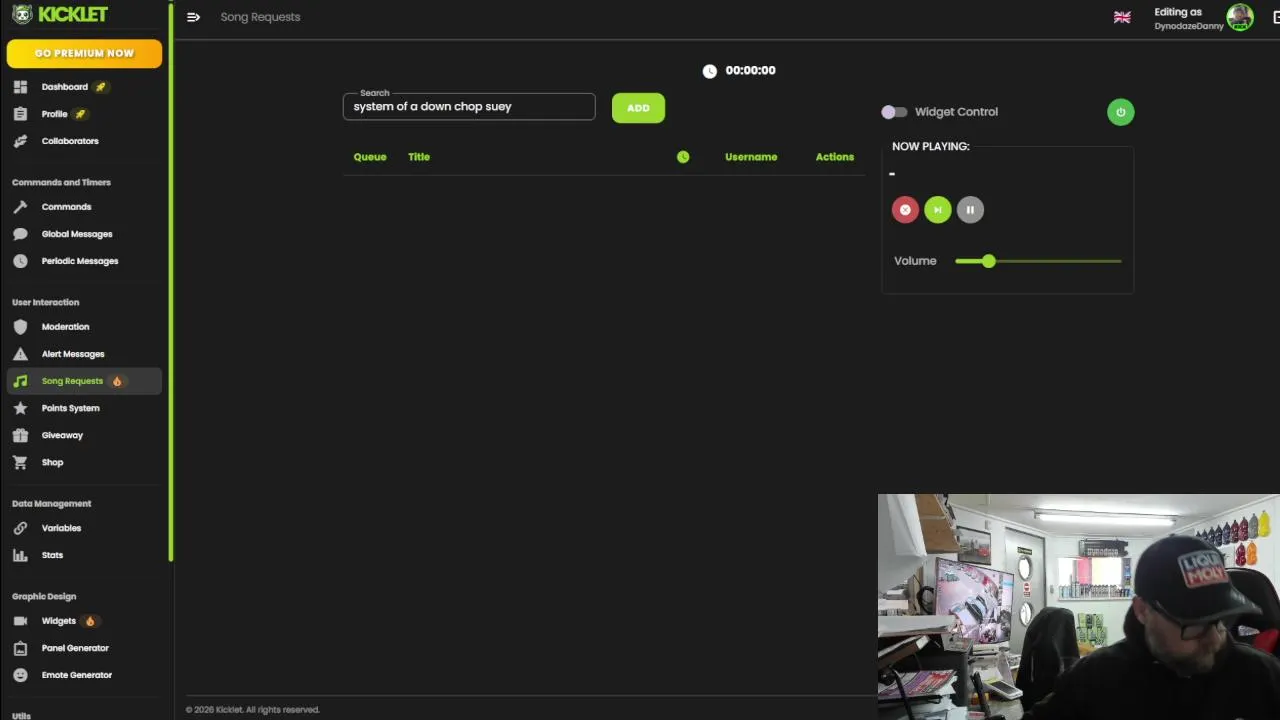Click the GO PREMIUM NOW button
1280x720 pixels.
[x=84, y=53]
